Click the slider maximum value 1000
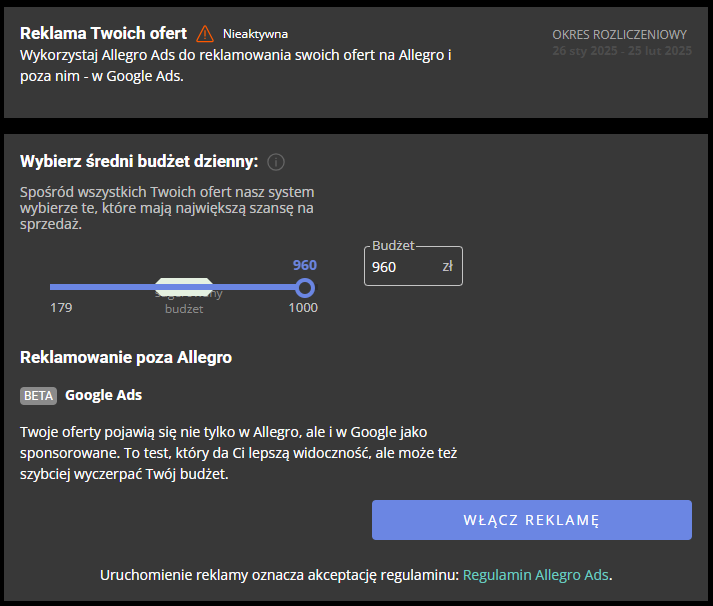This screenshot has height=606, width=713. [303, 308]
